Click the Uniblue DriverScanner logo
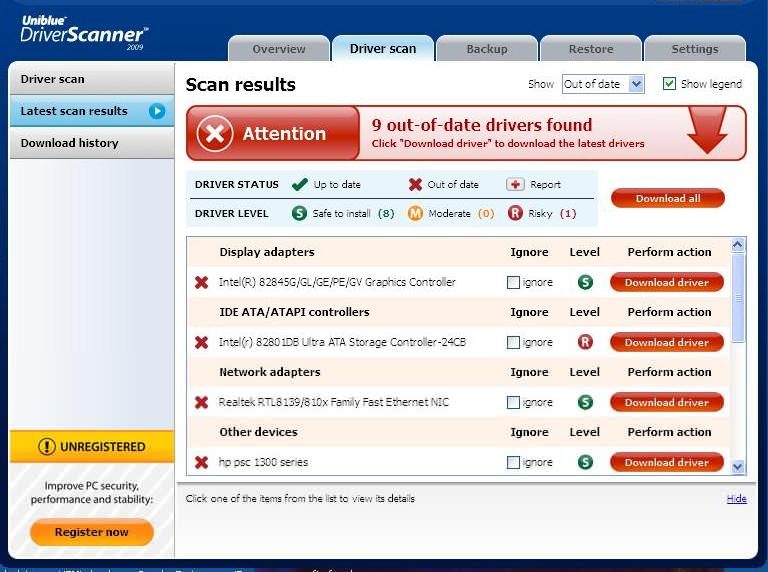This screenshot has height=572, width=768. click(84, 32)
